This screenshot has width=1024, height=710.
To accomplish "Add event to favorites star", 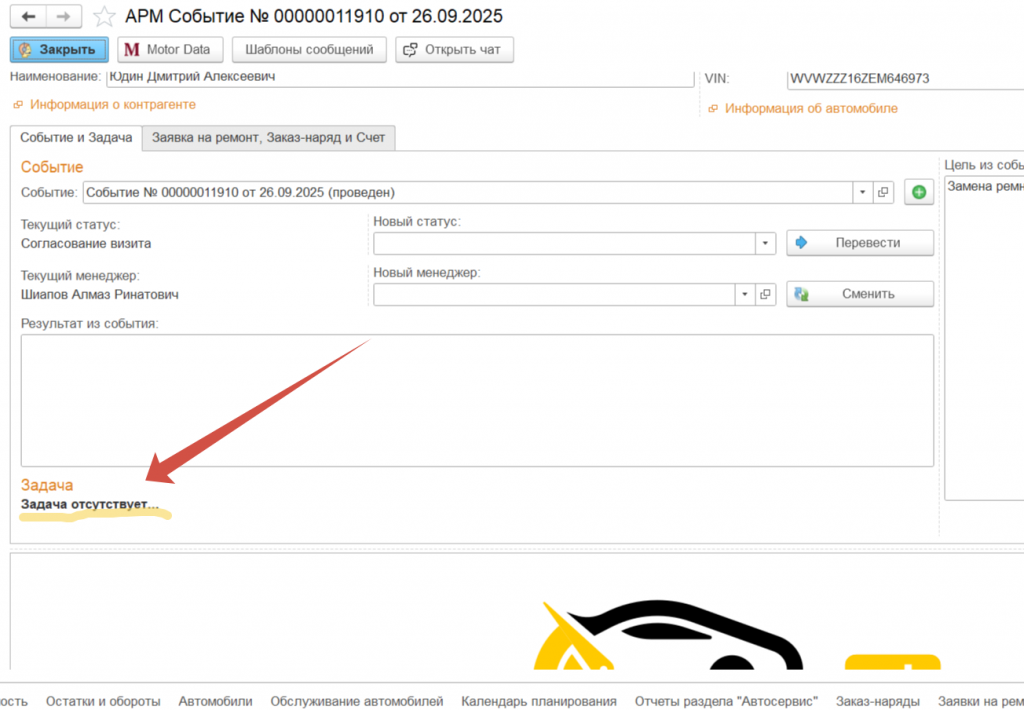I will [x=103, y=17].
